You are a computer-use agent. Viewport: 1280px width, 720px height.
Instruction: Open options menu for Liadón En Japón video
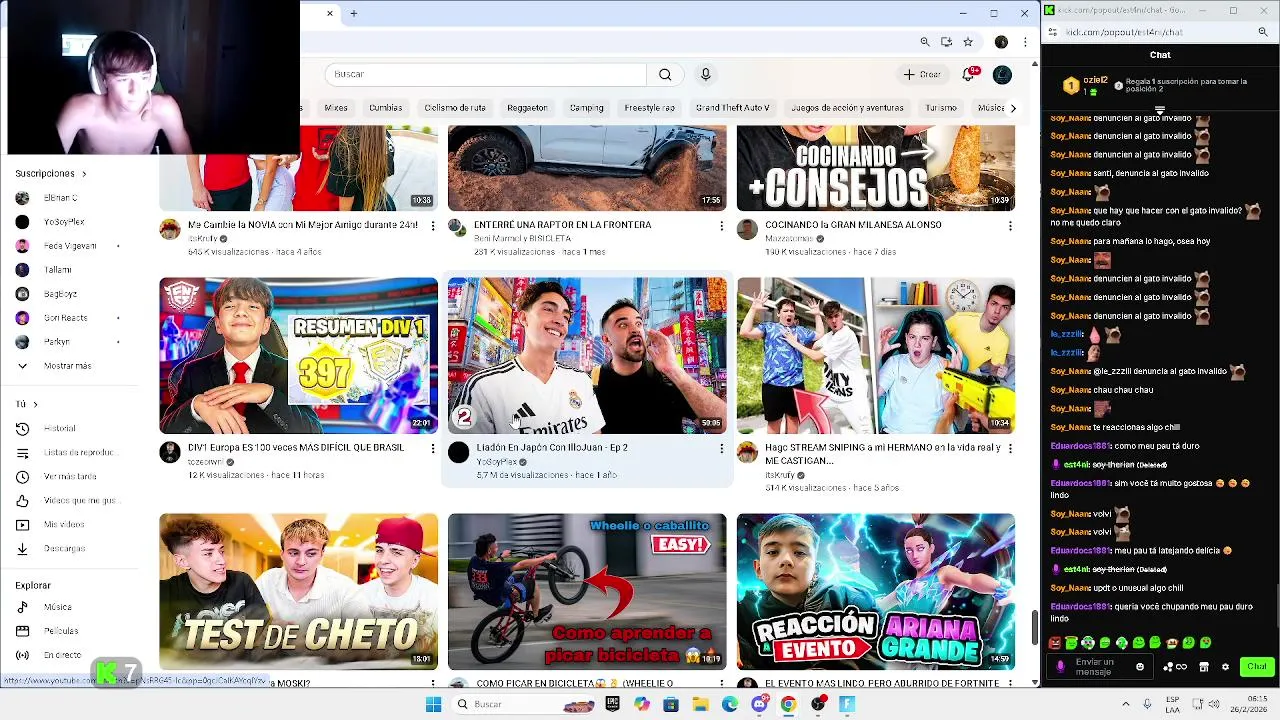(721, 449)
